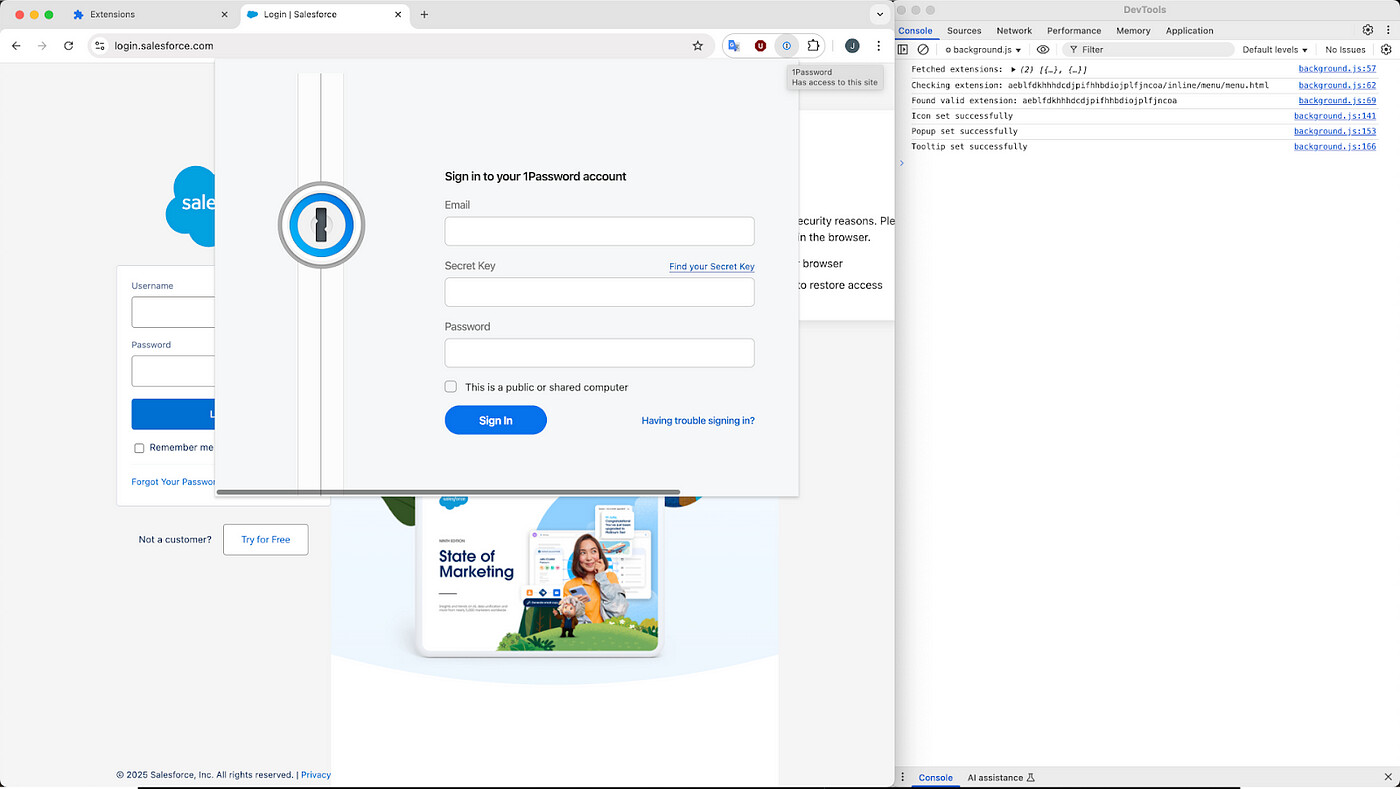Open the background.js:69 source link
The image size is (1400, 789).
tap(1337, 100)
